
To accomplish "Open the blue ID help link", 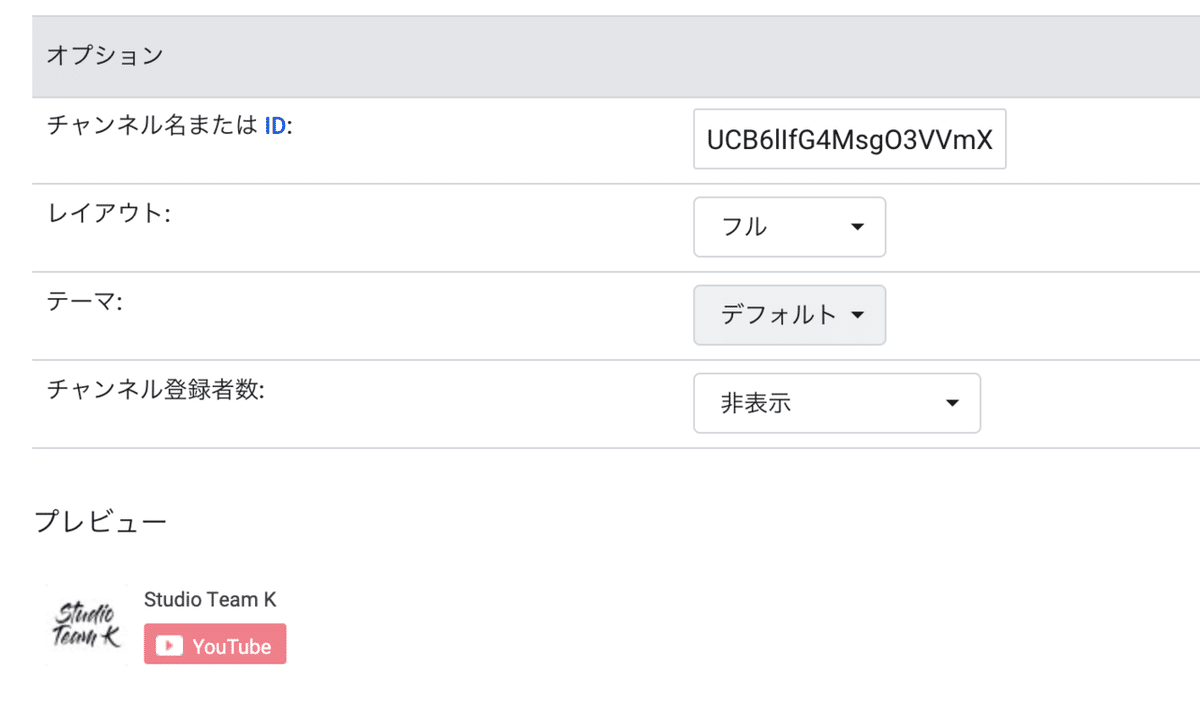I will [275, 127].
